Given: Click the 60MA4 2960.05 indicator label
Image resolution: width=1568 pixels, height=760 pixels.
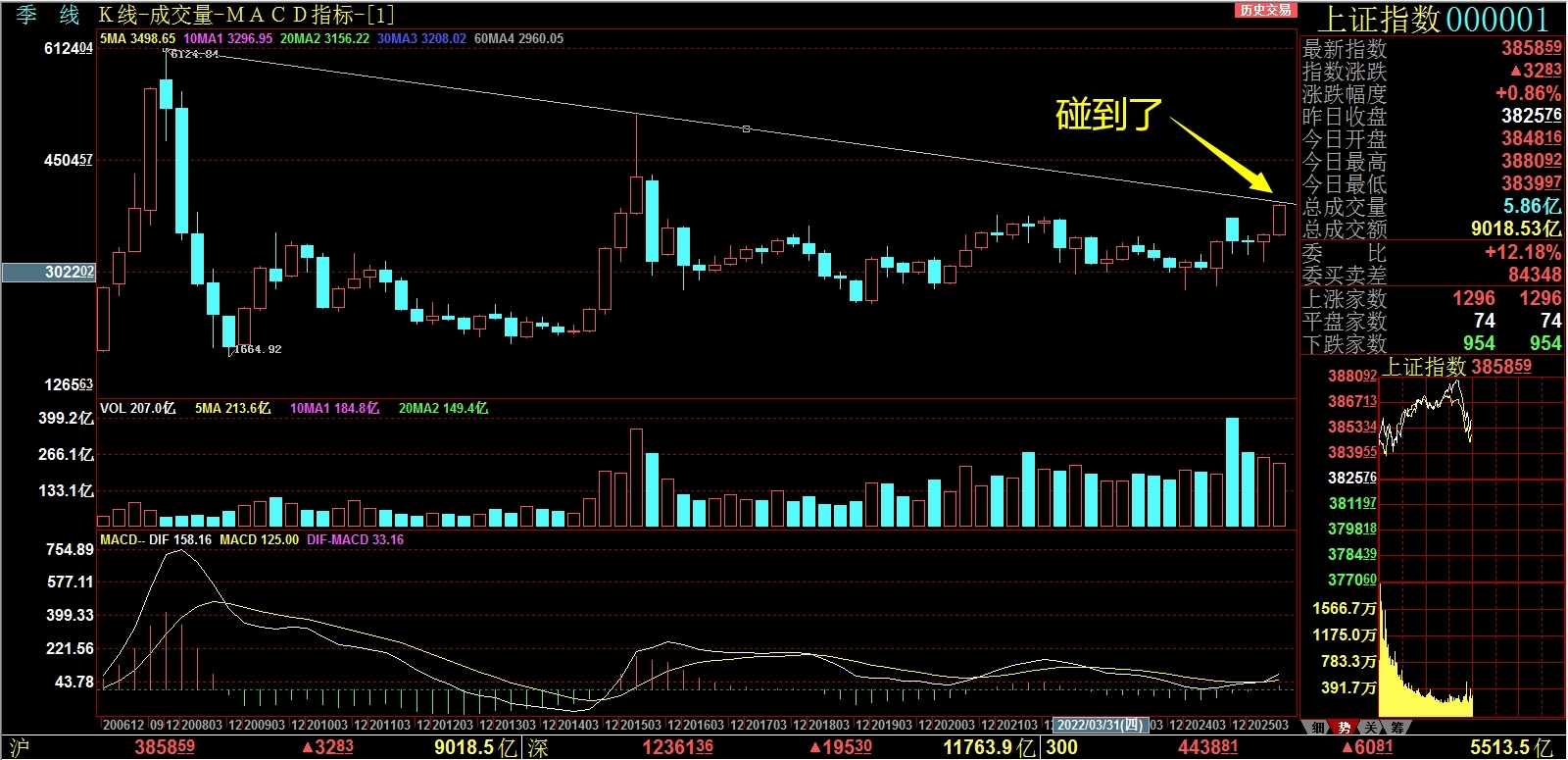Looking at the screenshot, I should [x=518, y=39].
